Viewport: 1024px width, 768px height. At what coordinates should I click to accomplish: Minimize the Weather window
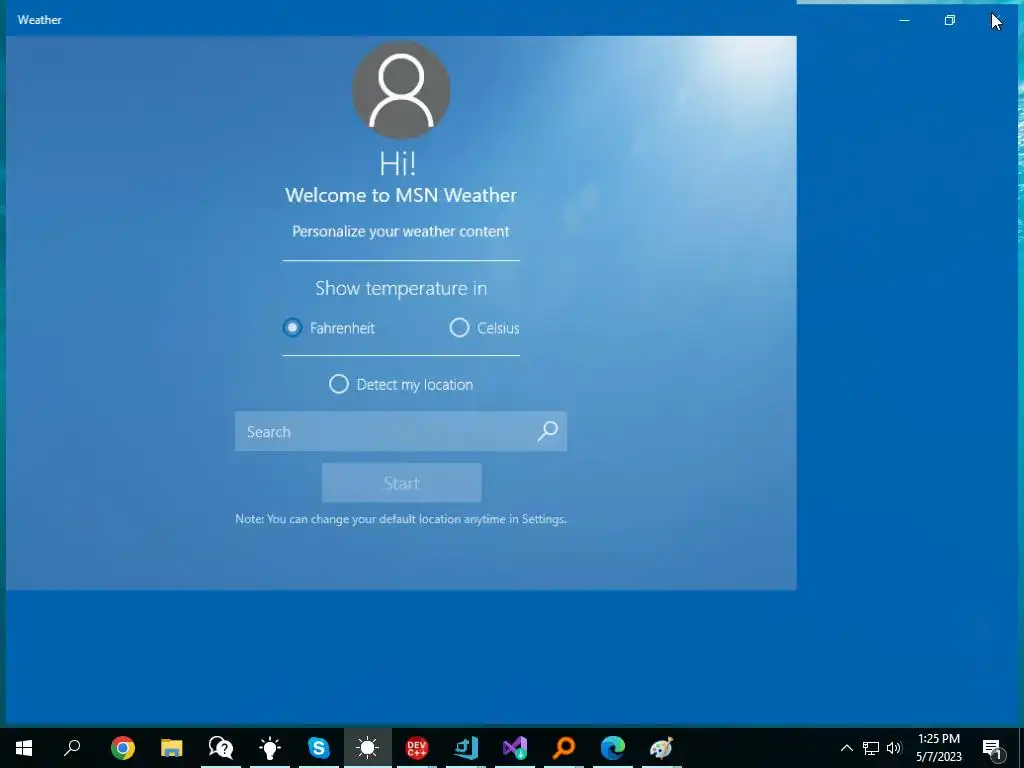pyautogui.click(x=904, y=20)
